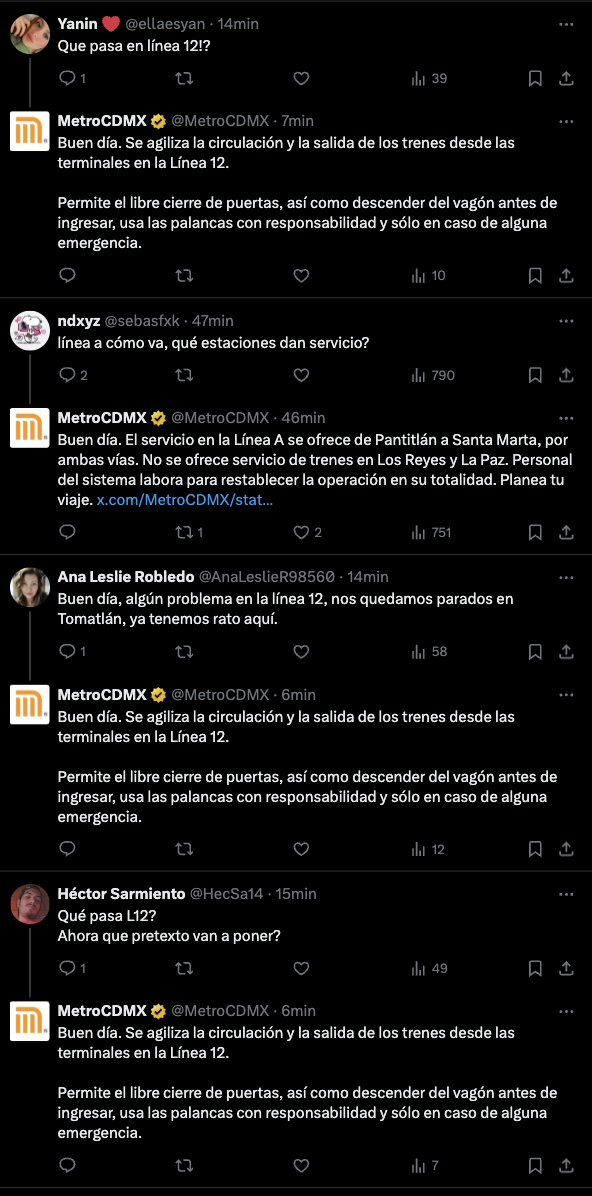This screenshot has width=592, height=1196.
Task: Bookmark Yanin's tweet
Action: (x=536, y=79)
